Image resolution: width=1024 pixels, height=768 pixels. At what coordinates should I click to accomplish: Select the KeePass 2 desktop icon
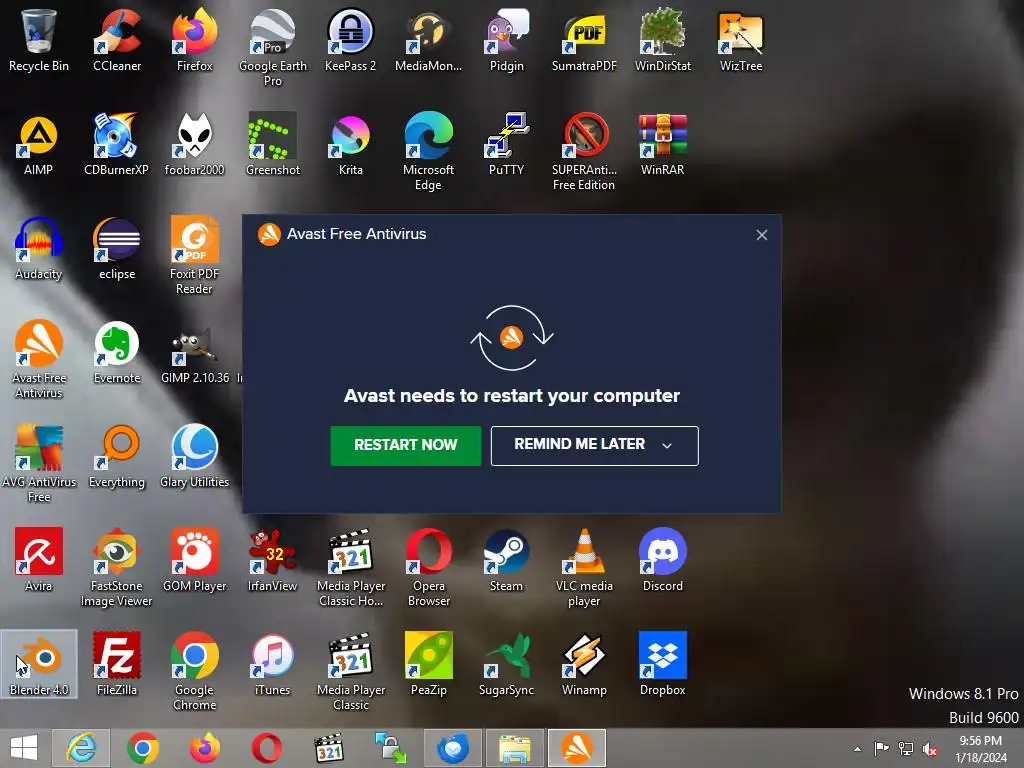click(351, 40)
